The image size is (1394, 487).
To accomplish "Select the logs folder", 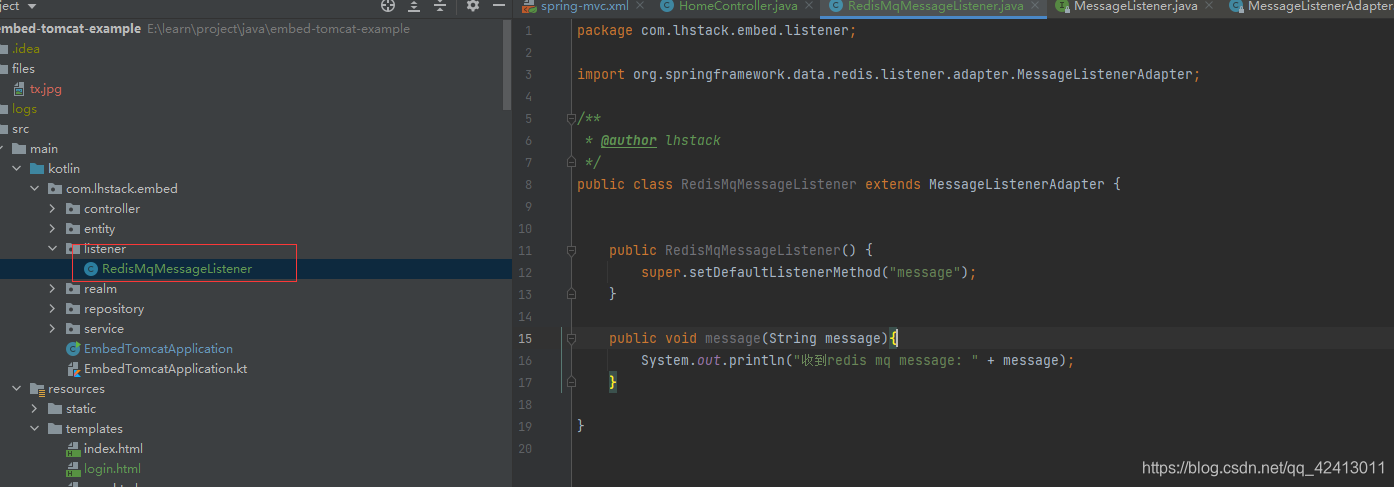I will coord(24,109).
